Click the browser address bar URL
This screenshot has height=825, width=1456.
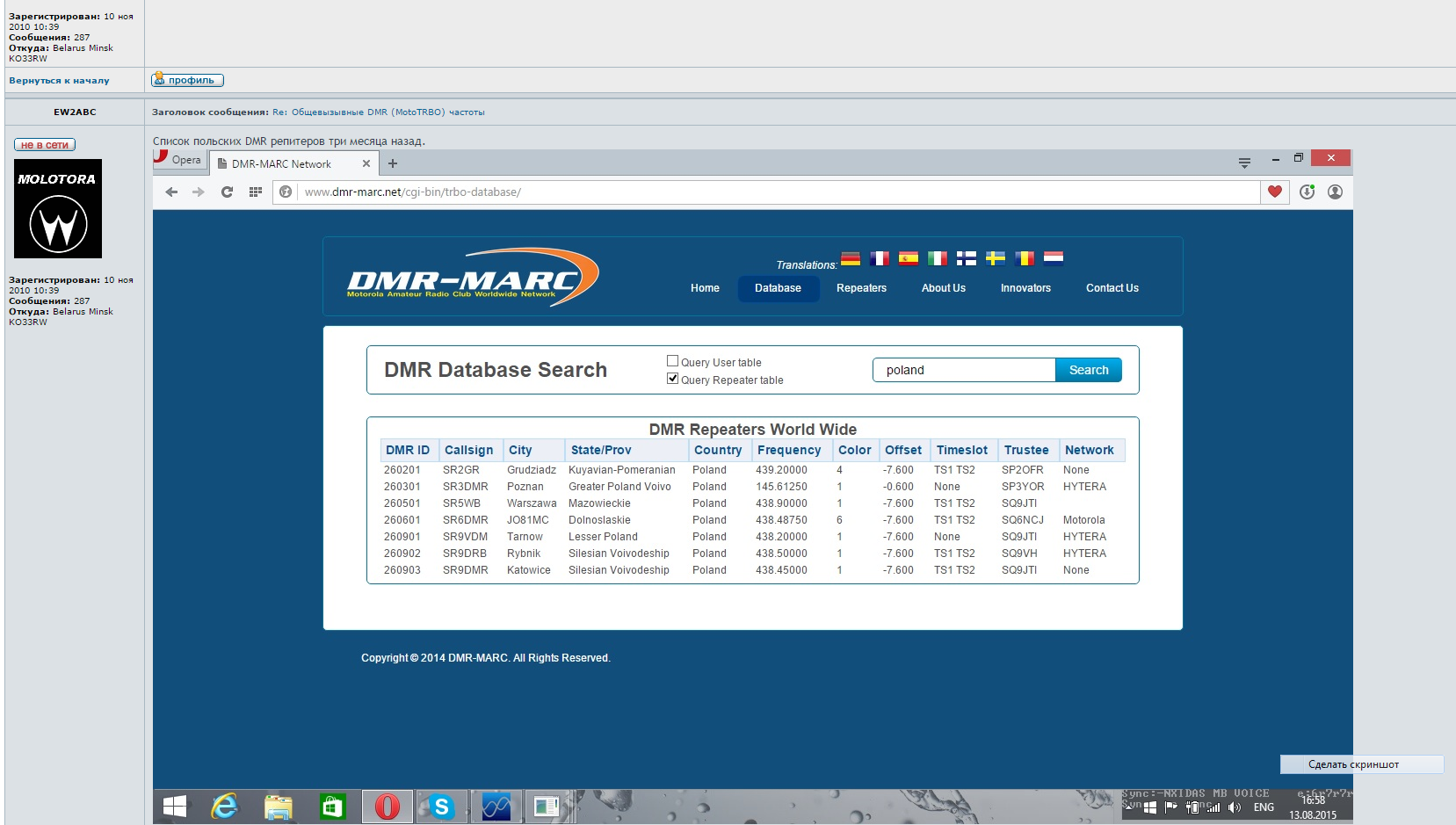point(413,192)
